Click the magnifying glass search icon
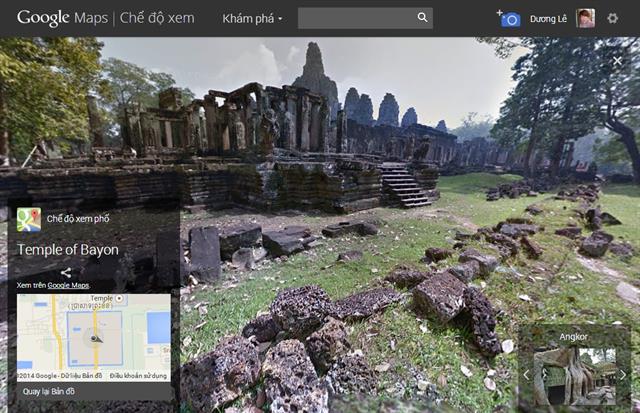The height and width of the screenshot is (413, 640). pos(422,18)
